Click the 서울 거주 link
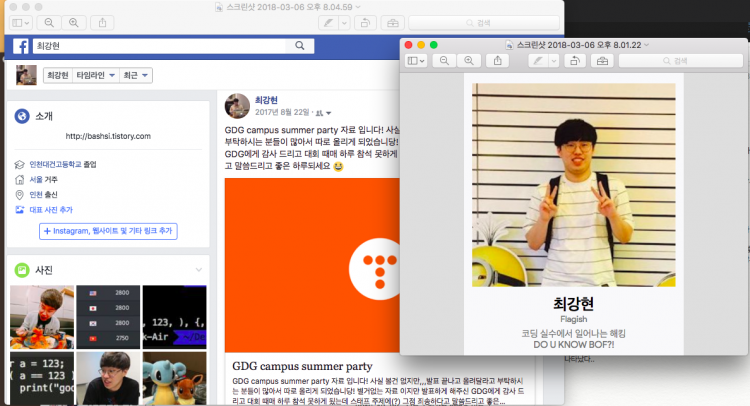This screenshot has width=750, height=406. (x=44, y=179)
